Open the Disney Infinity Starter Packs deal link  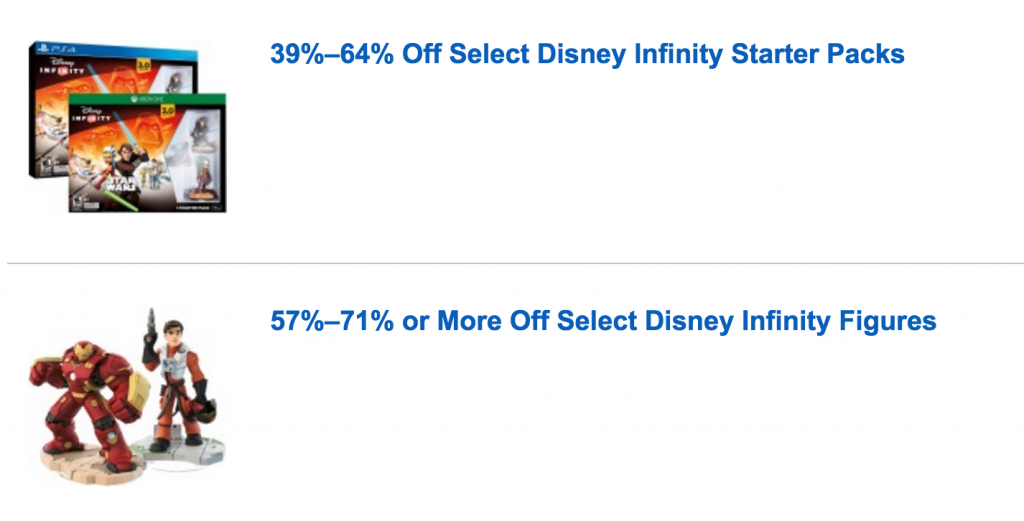pos(587,54)
